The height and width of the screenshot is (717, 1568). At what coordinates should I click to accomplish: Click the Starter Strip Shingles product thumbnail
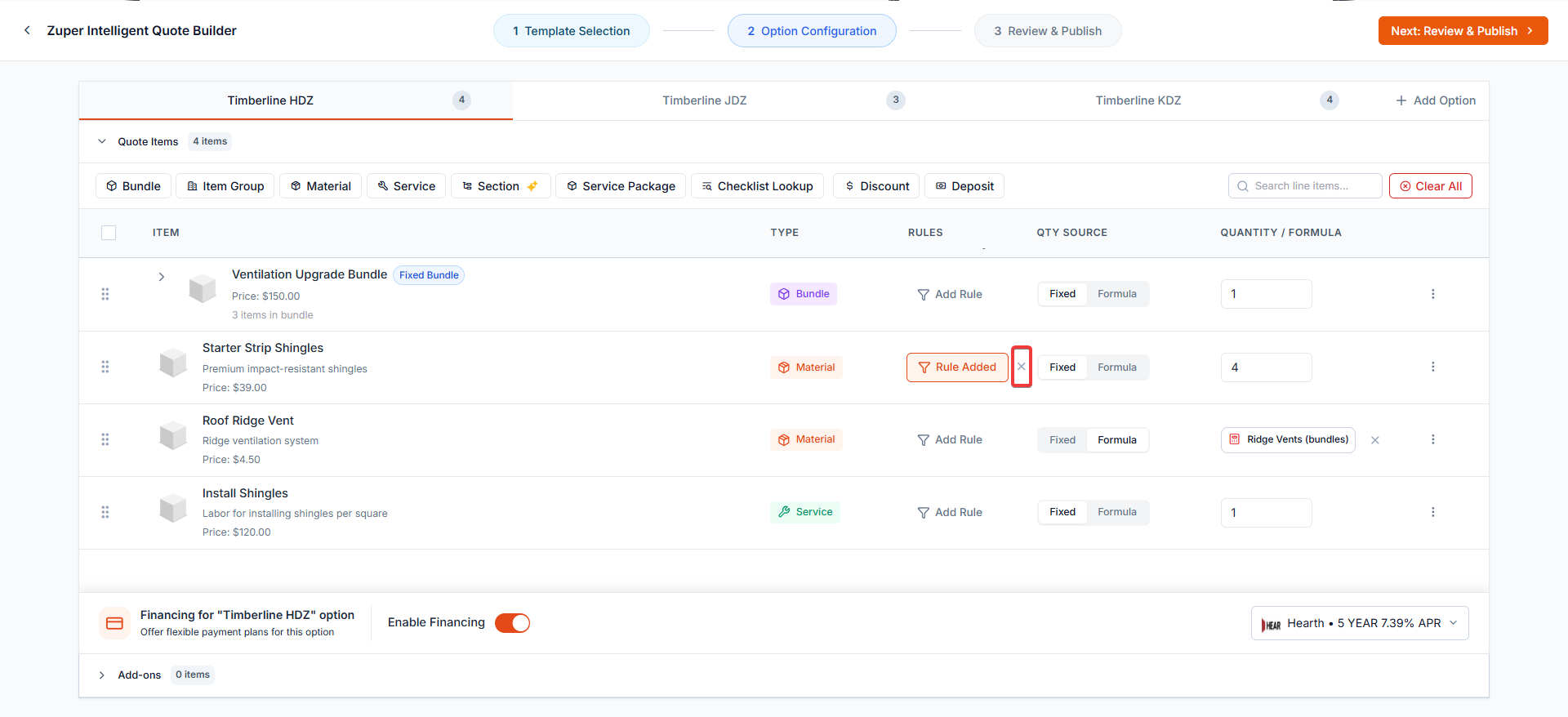pos(173,362)
